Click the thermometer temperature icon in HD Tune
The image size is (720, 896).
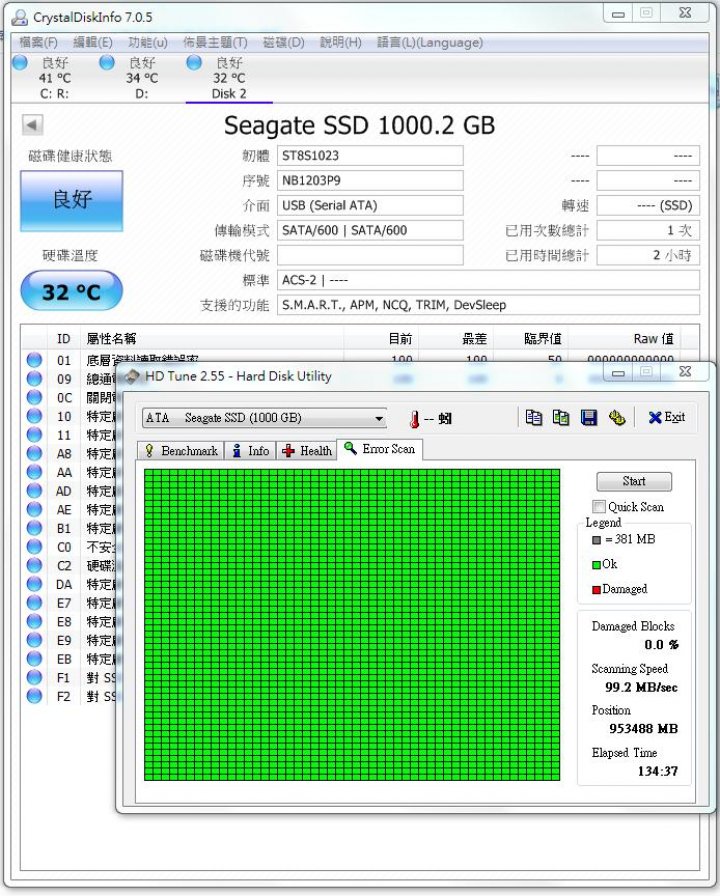(x=414, y=419)
